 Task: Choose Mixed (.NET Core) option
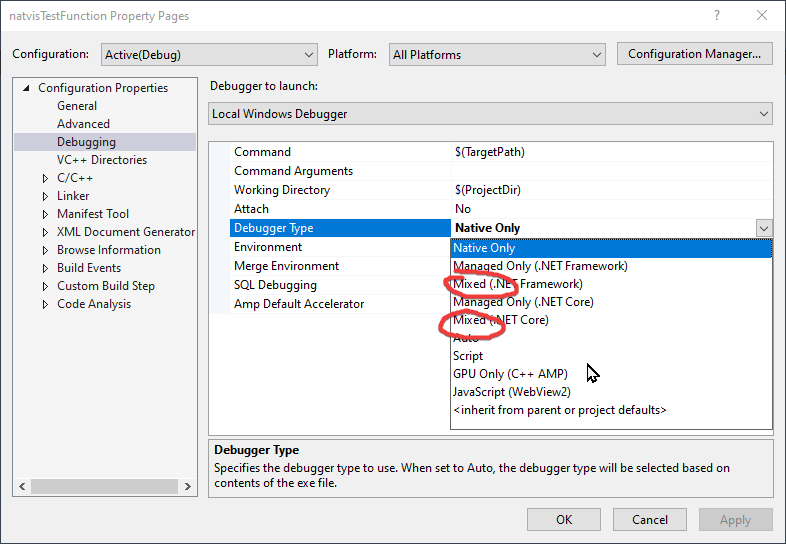[x=611, y=320]
